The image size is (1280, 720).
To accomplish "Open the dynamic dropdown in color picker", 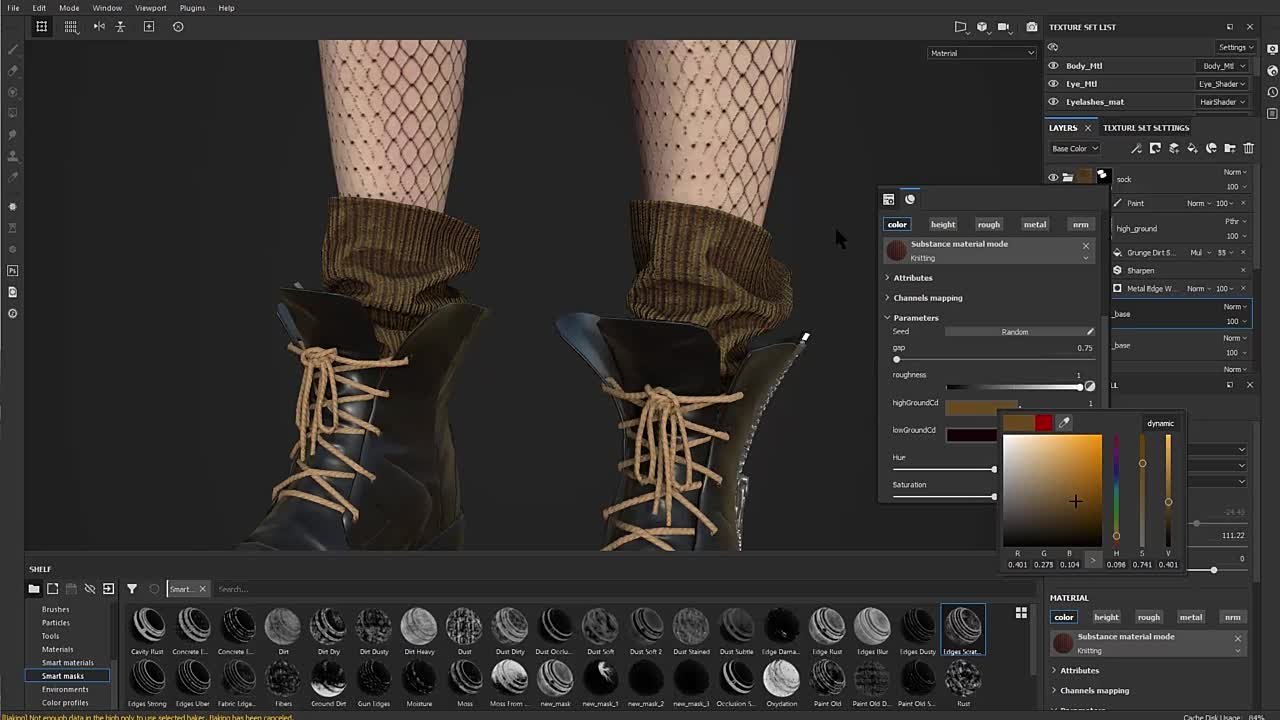I will (1160, 423).
